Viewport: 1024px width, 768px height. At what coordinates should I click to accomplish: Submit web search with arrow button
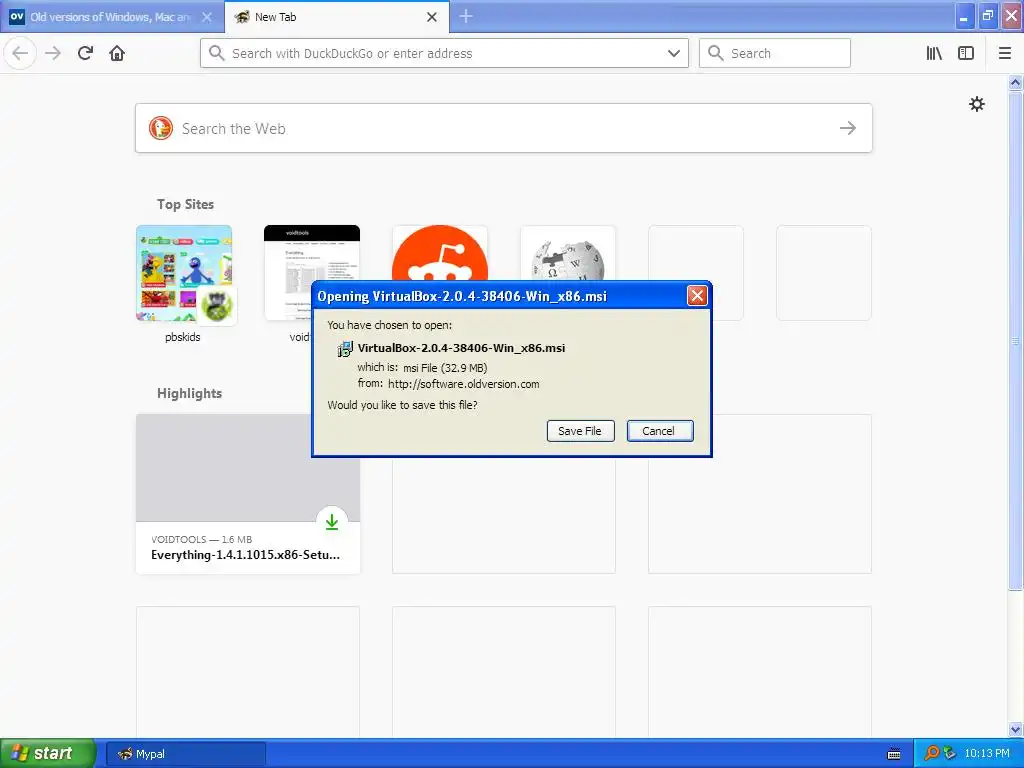click(x=848, y=128)
